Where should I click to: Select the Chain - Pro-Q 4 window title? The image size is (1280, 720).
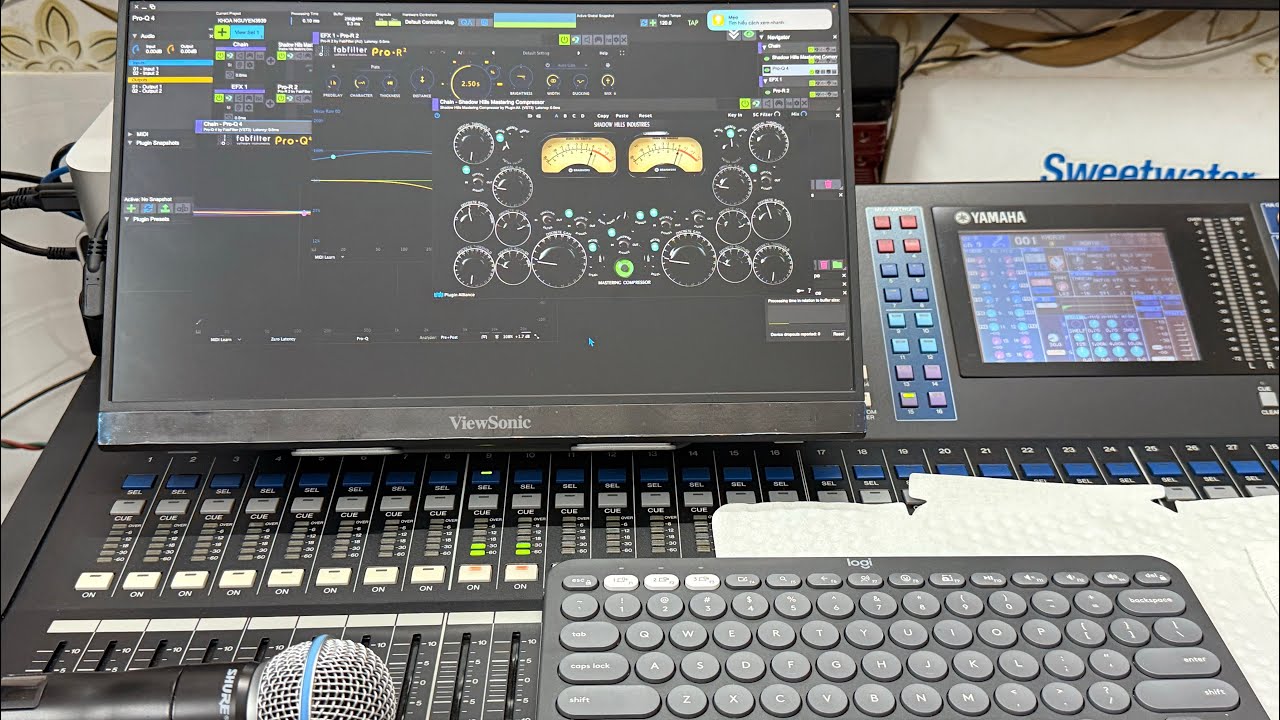[x=222, y=124]
